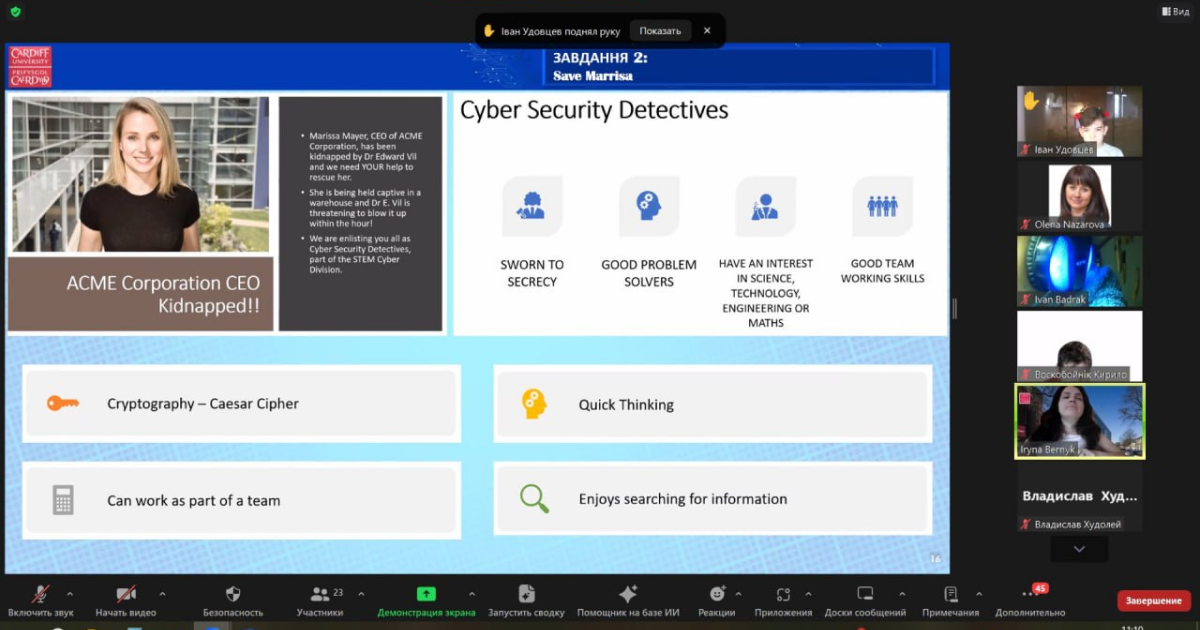1200x630 pixels.
Task: Open Доски сообщений whiteboards icon
Action: pyautogui.click(x=865, y=594)
